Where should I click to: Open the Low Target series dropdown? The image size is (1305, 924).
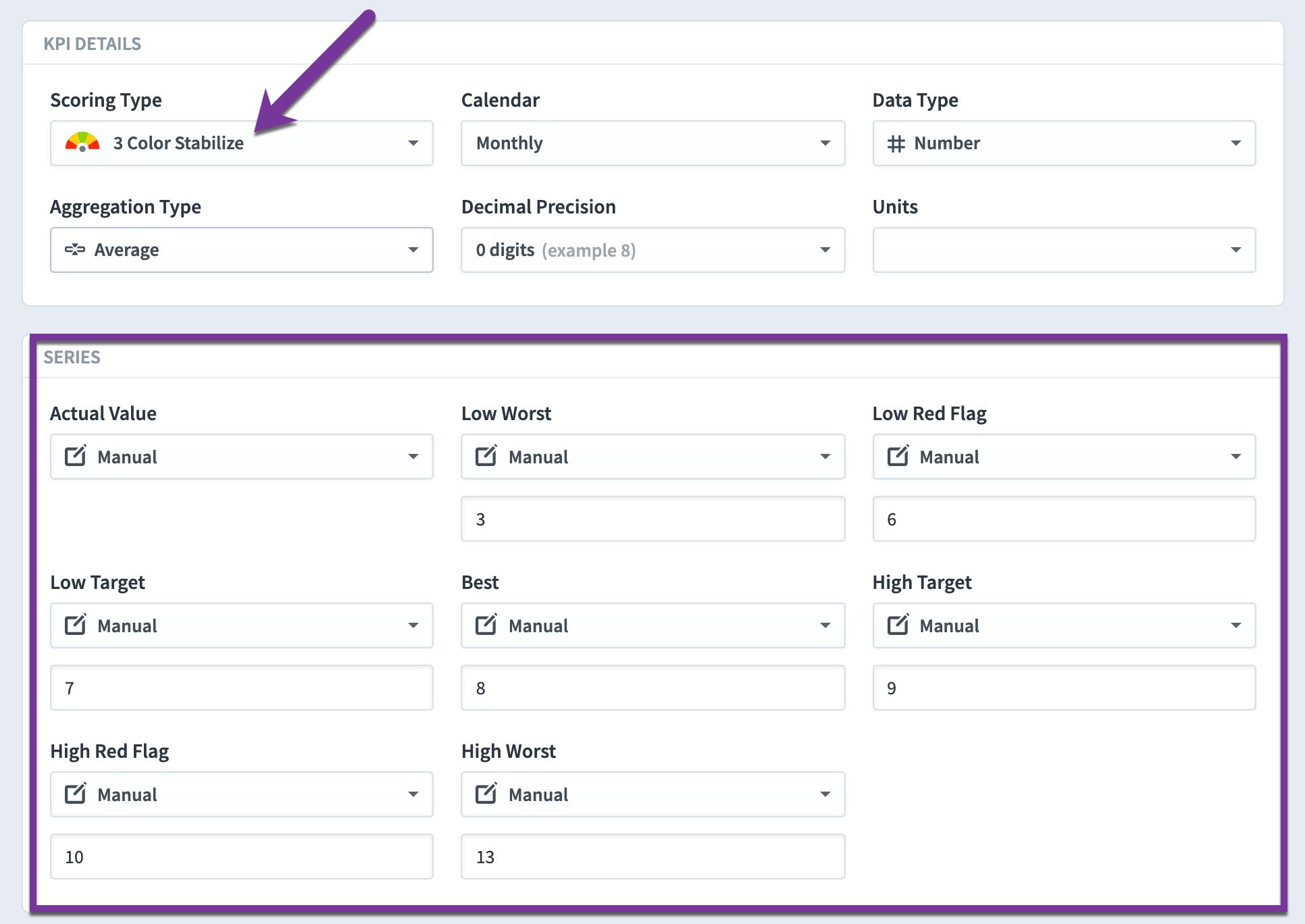point(242,625)
